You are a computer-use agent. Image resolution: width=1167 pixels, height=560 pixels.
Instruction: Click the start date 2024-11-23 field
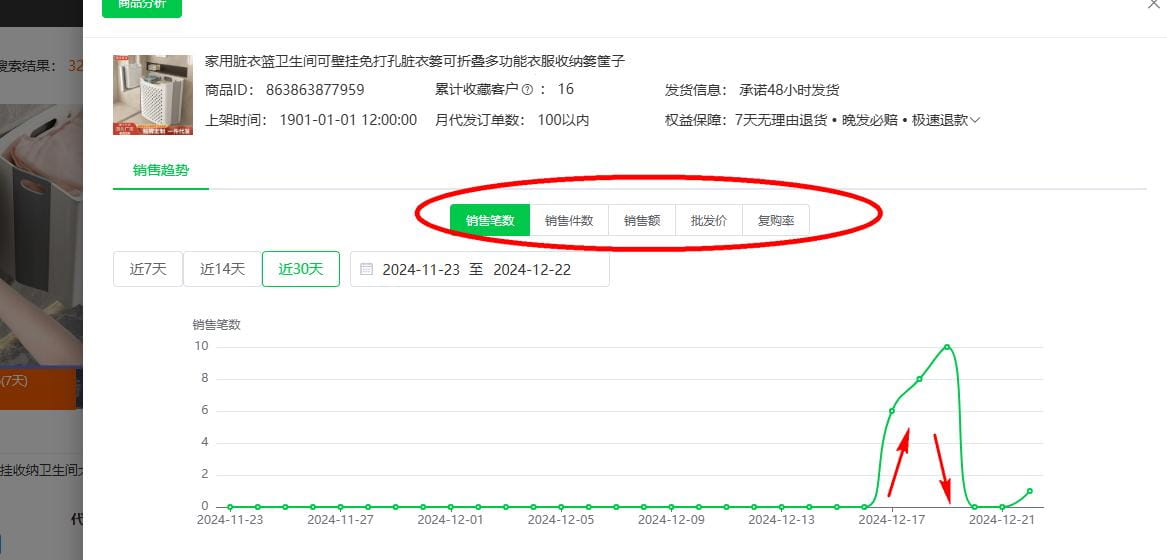pyautogui.click(x=420, y=269)
